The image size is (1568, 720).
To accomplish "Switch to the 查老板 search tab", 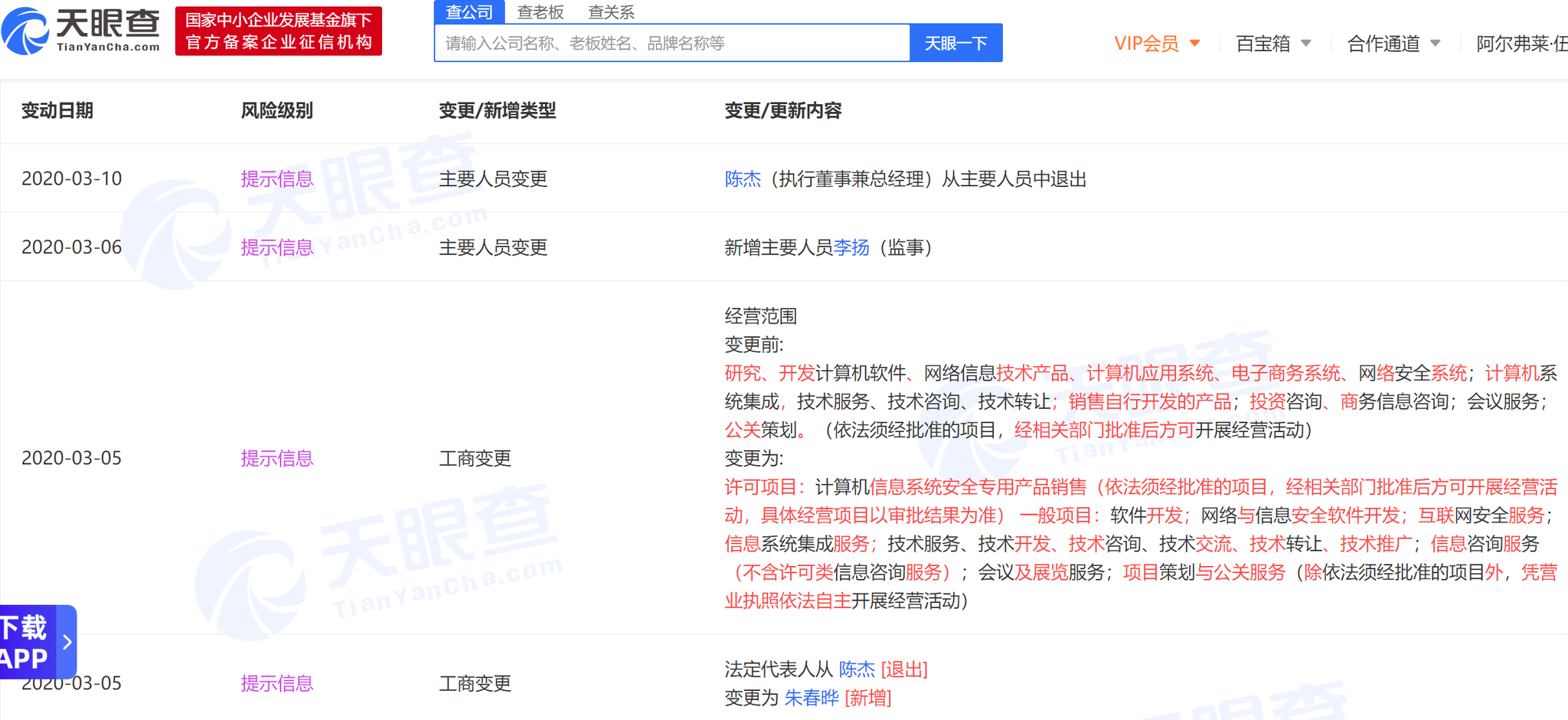I will (541, 11).
